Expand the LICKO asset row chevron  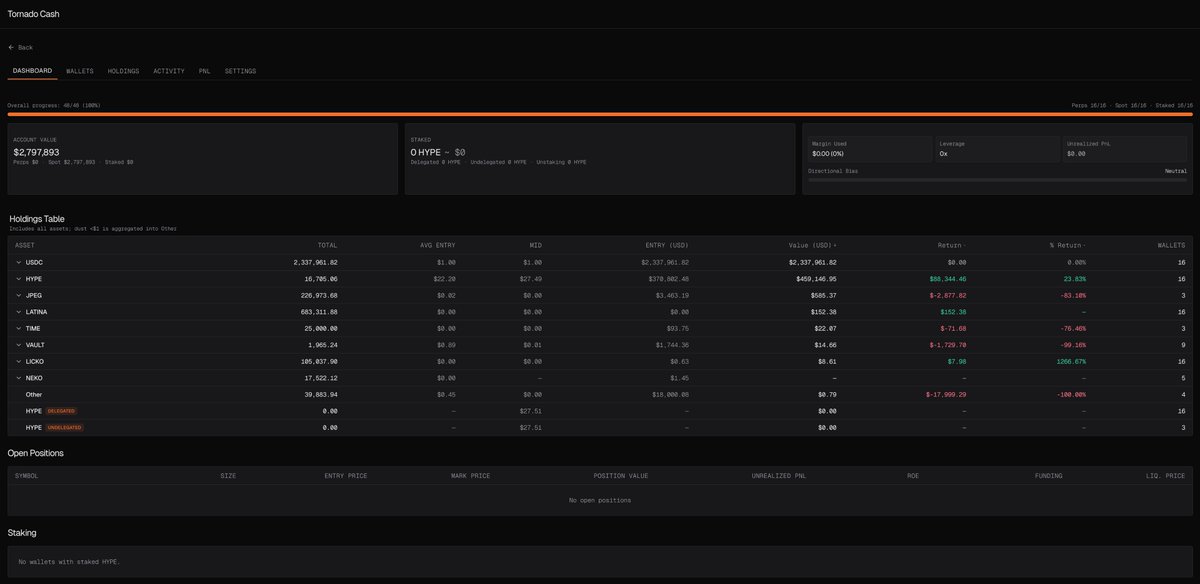click(x=18, y=361)
